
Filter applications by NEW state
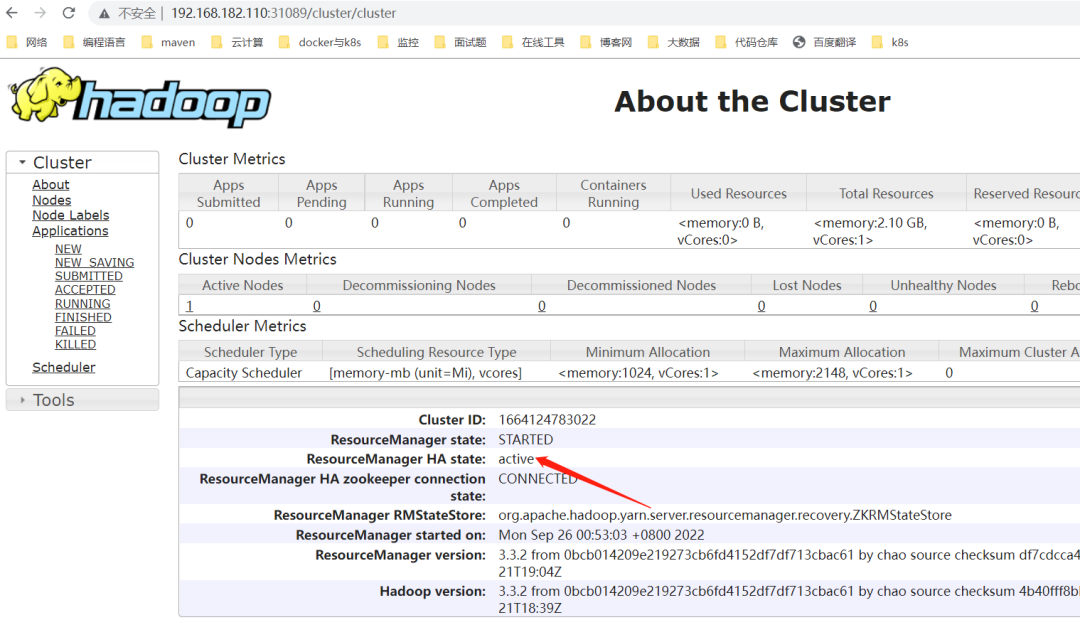(x=68, y=249)
